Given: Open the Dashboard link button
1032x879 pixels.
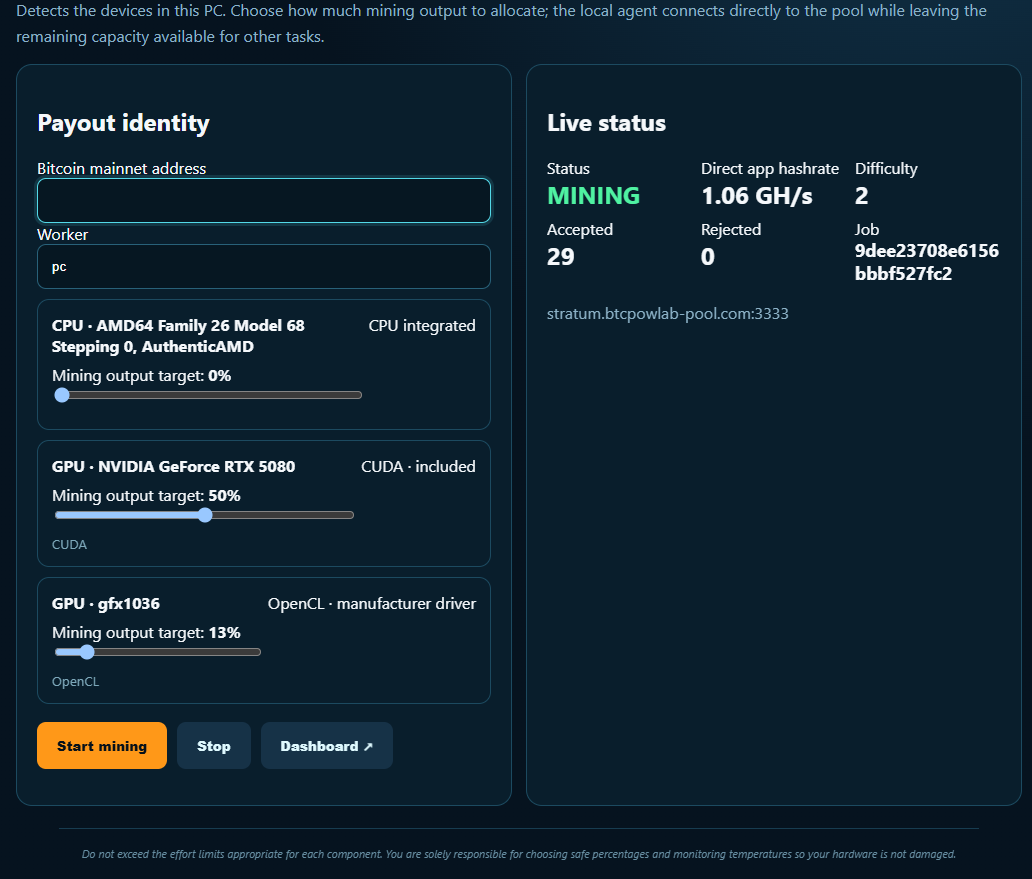Looking at the screenshot, I should point(326,745).
